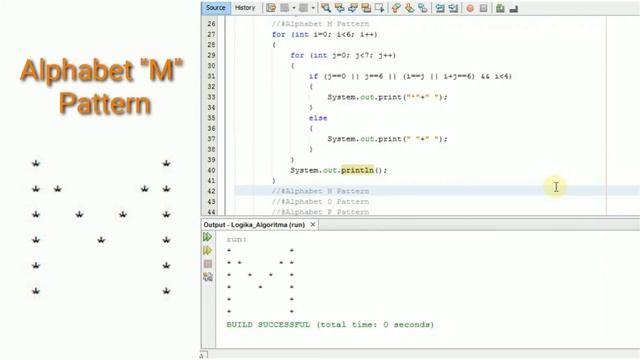Click the Alphabet comment on line 43
The width and height of the screenshot is (640, 360).
[x=320, y=202]
